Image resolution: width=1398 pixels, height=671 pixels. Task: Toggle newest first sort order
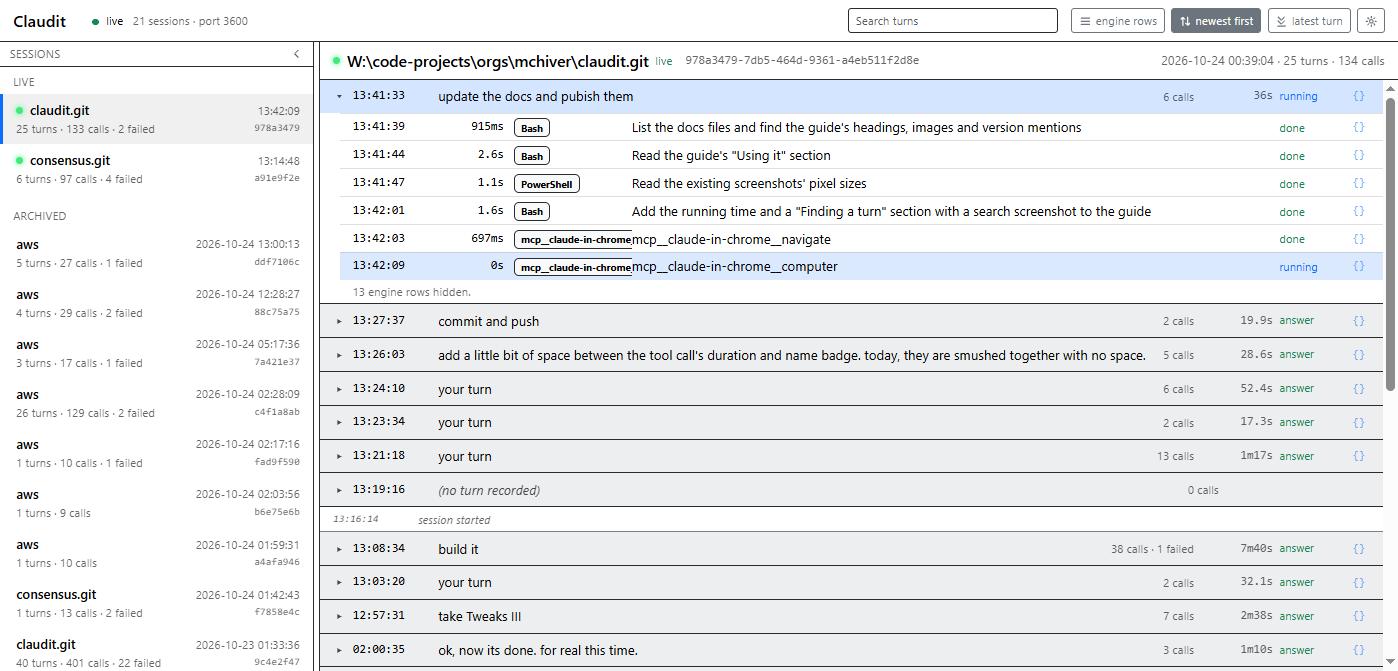tap(1215, 21)
